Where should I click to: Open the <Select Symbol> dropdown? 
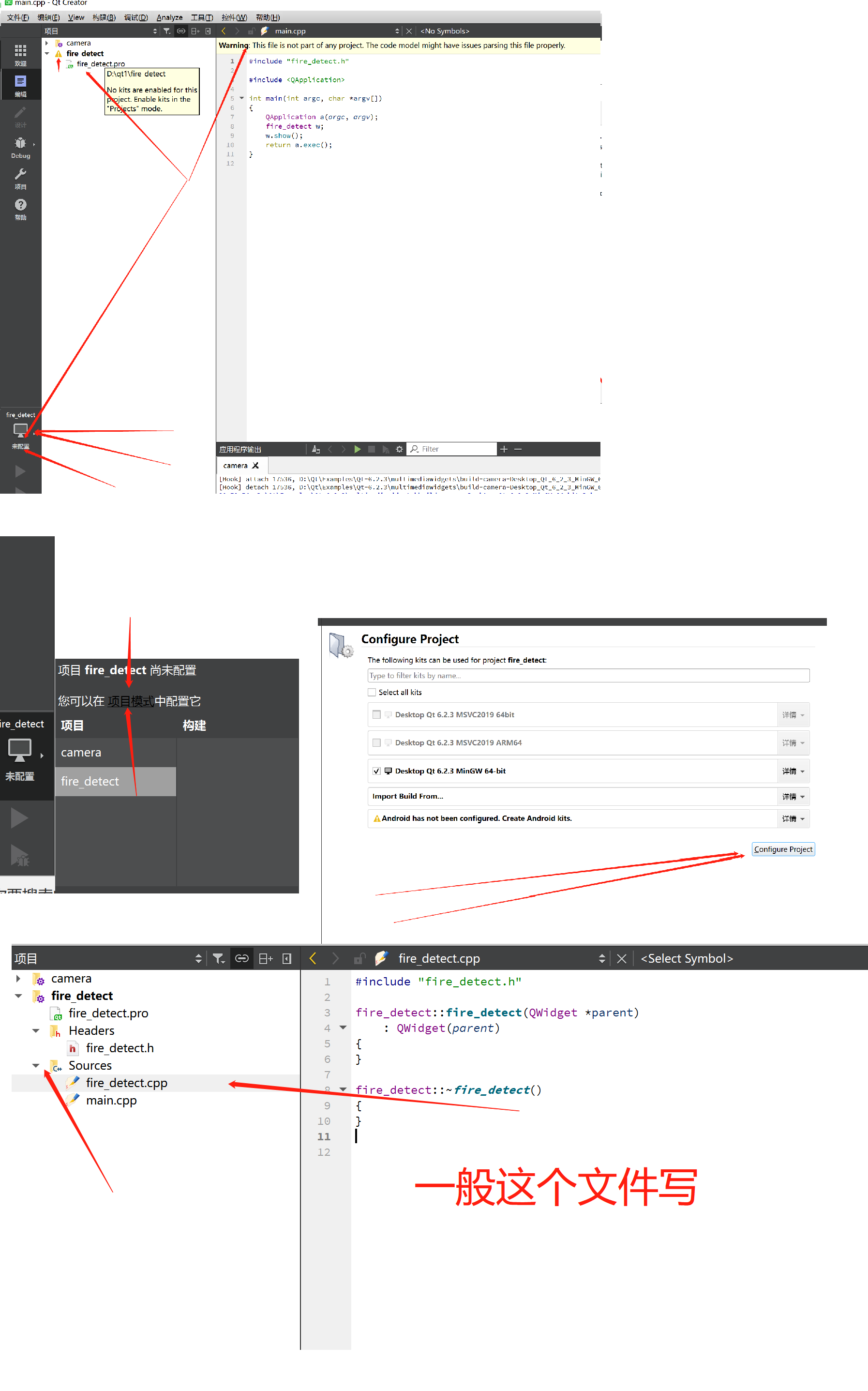pyautogui.click(x=687, y=958)
